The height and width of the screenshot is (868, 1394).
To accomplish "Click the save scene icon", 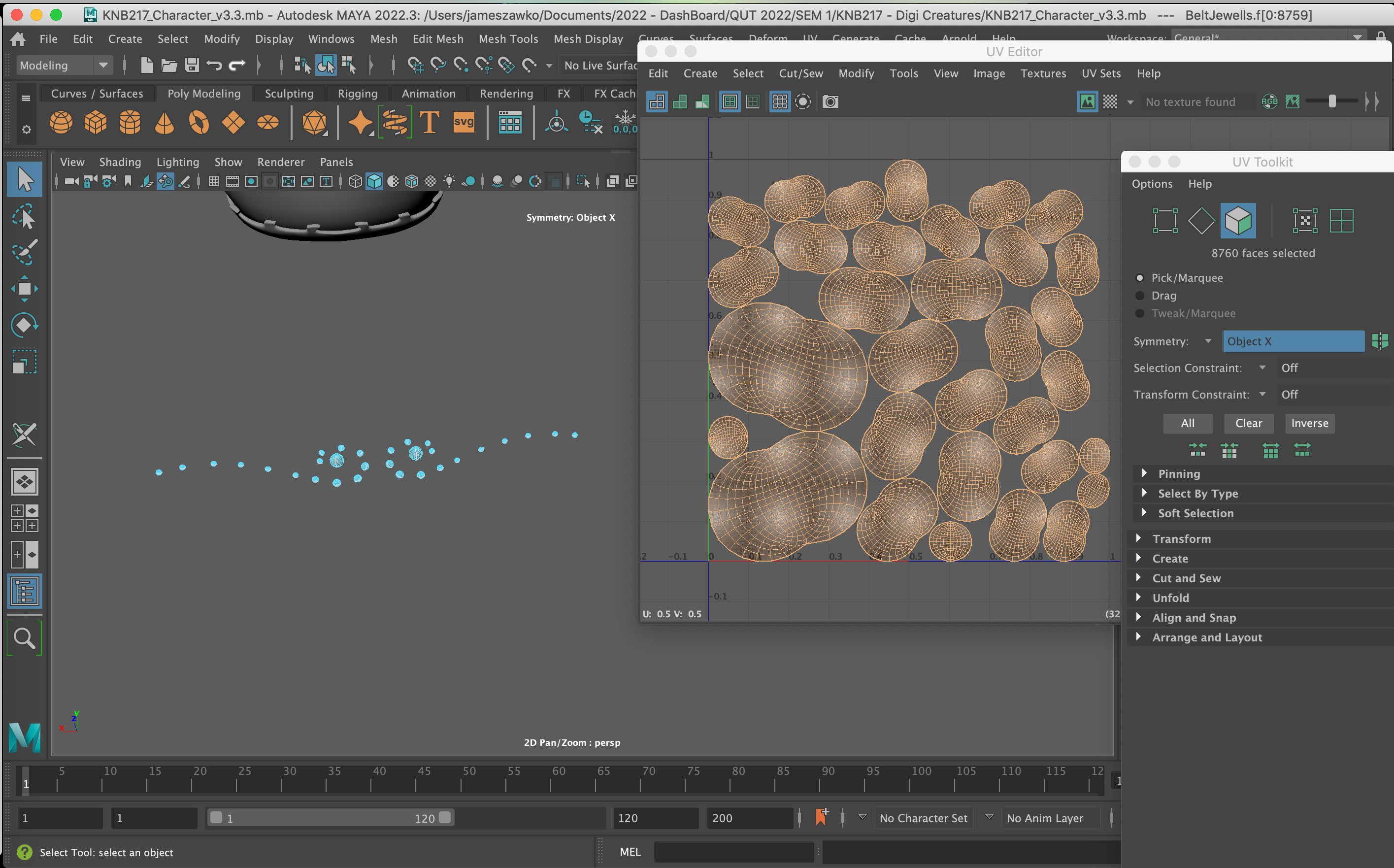I will 192,66.
